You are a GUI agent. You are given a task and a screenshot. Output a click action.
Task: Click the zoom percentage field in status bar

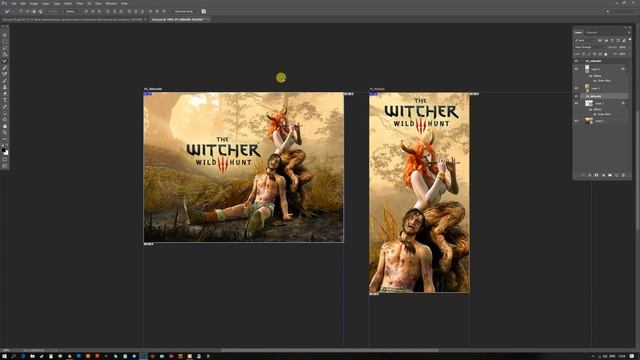pyautogui.click(x=7, y=350)
